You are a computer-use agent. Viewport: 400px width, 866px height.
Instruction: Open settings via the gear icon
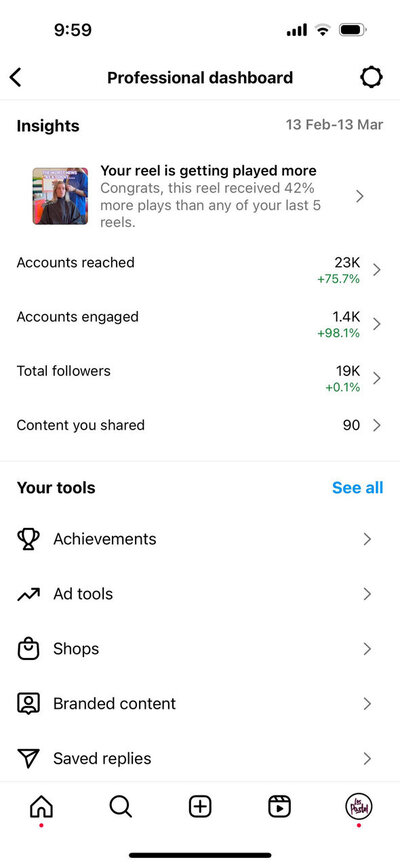[371, 77]
